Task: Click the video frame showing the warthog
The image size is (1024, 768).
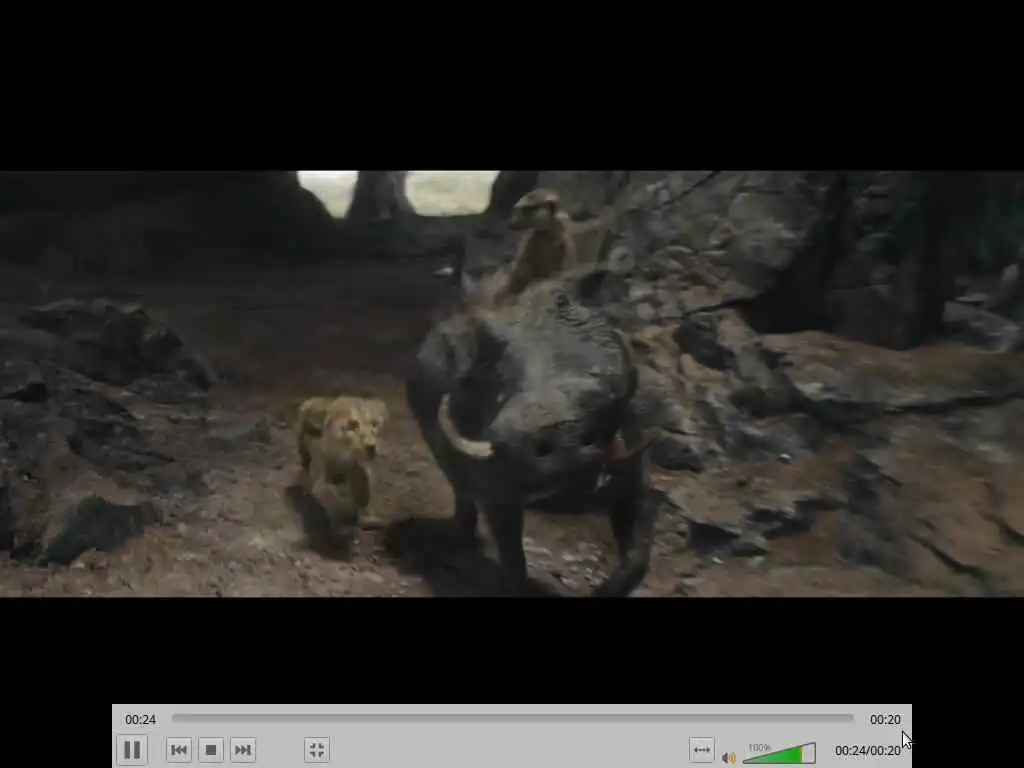Action: [x=512, y=384]
